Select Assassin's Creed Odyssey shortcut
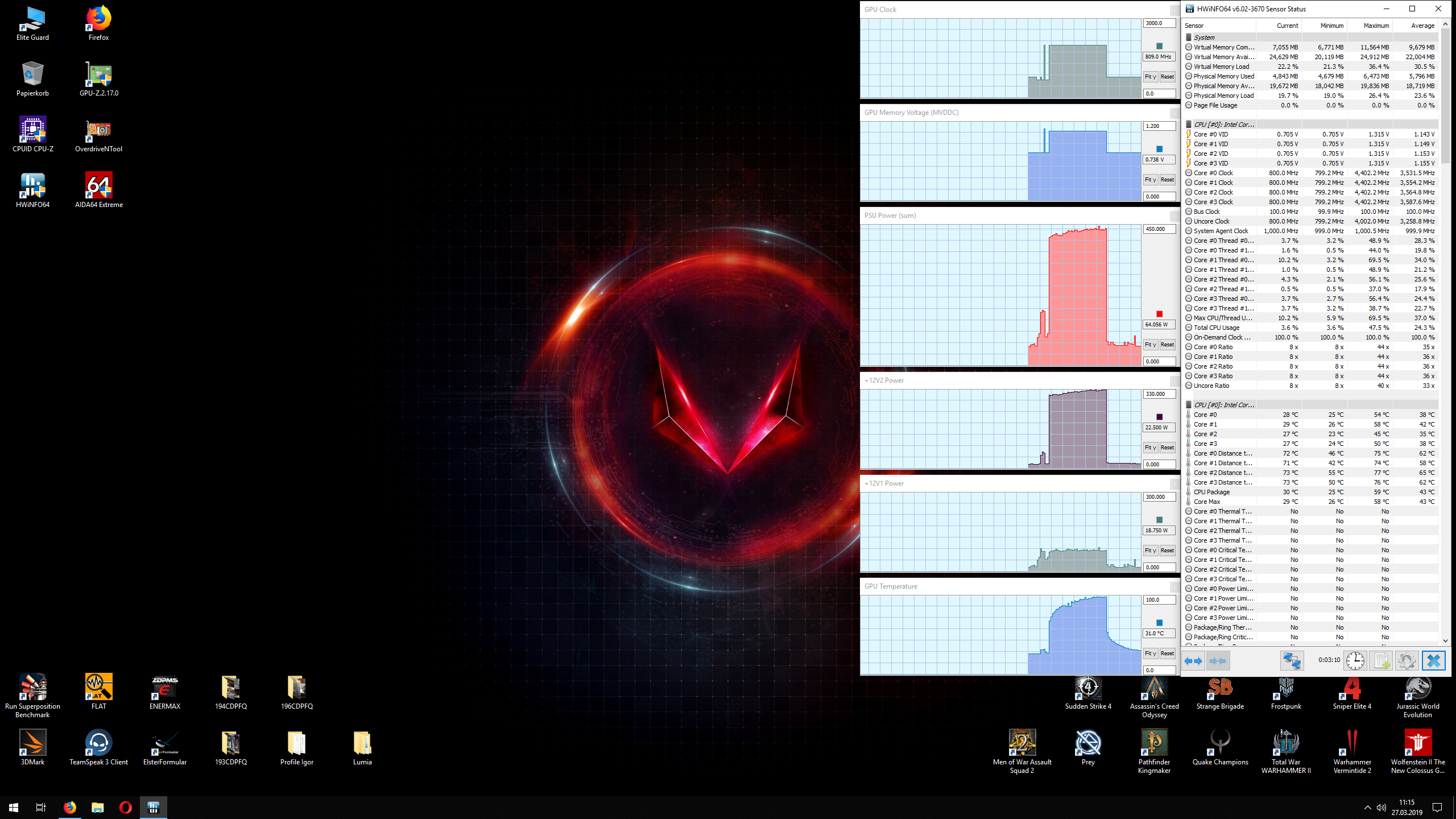Viewport: 1456px width, 819px height. click(1154, 696)
